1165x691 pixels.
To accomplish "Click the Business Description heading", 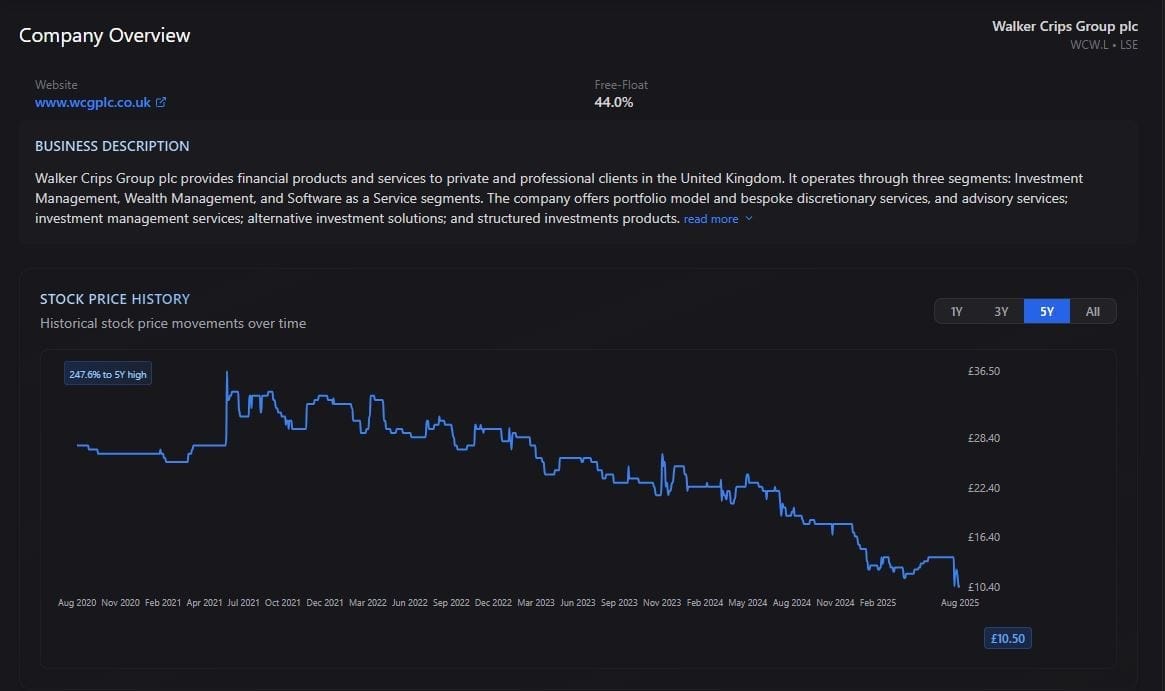I will pyautogui.click(x=112, y=146).
